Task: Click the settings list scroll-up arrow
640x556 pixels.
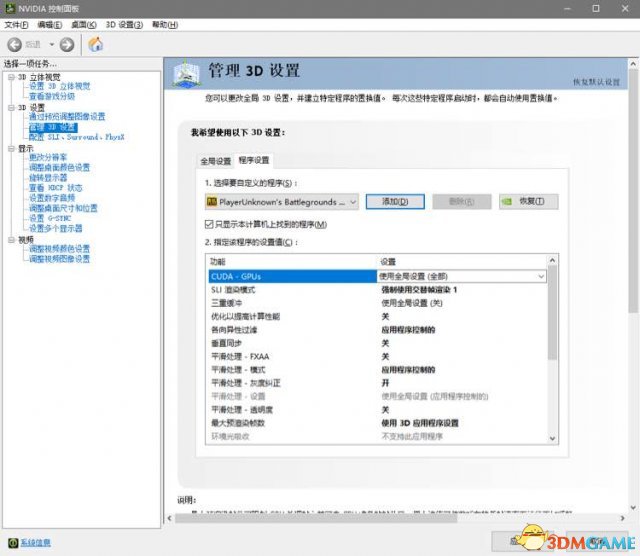Action: click(552, 260)
